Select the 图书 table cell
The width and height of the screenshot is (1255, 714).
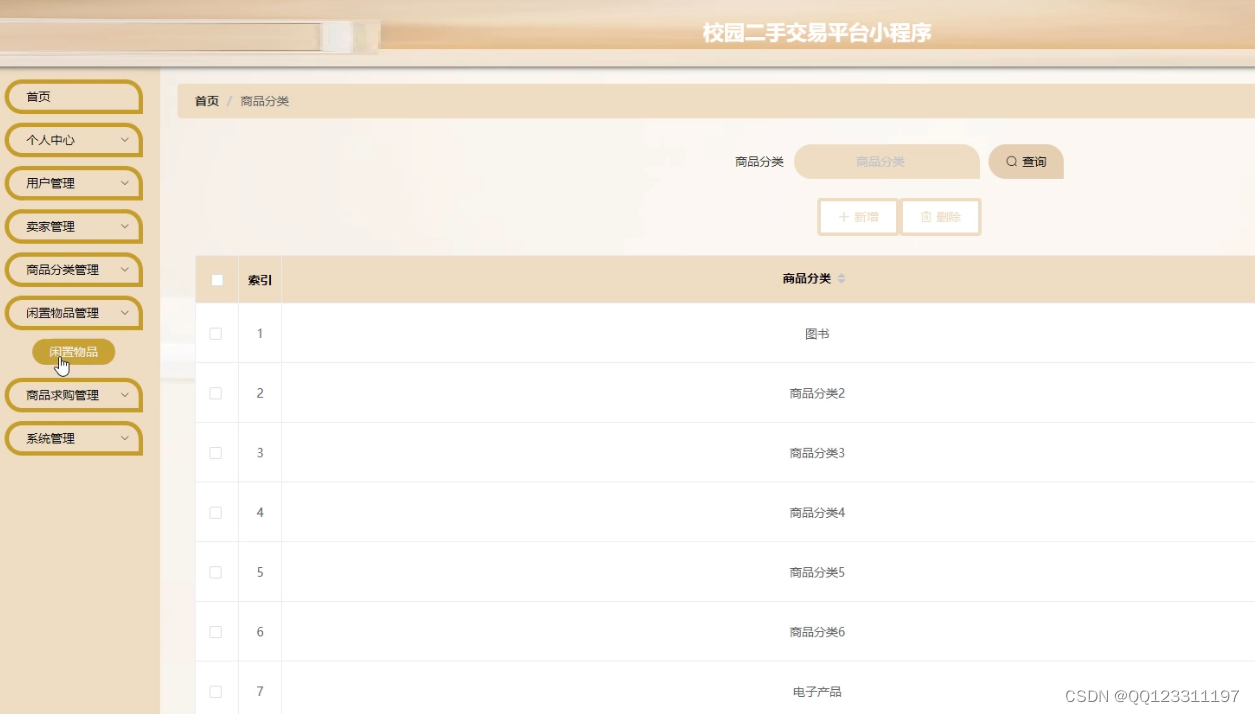(817, 334)
